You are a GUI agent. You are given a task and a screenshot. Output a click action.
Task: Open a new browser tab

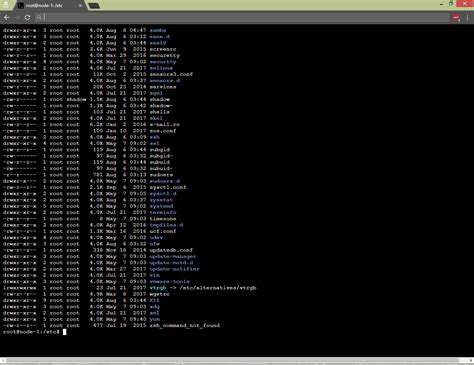pos(94,6)
